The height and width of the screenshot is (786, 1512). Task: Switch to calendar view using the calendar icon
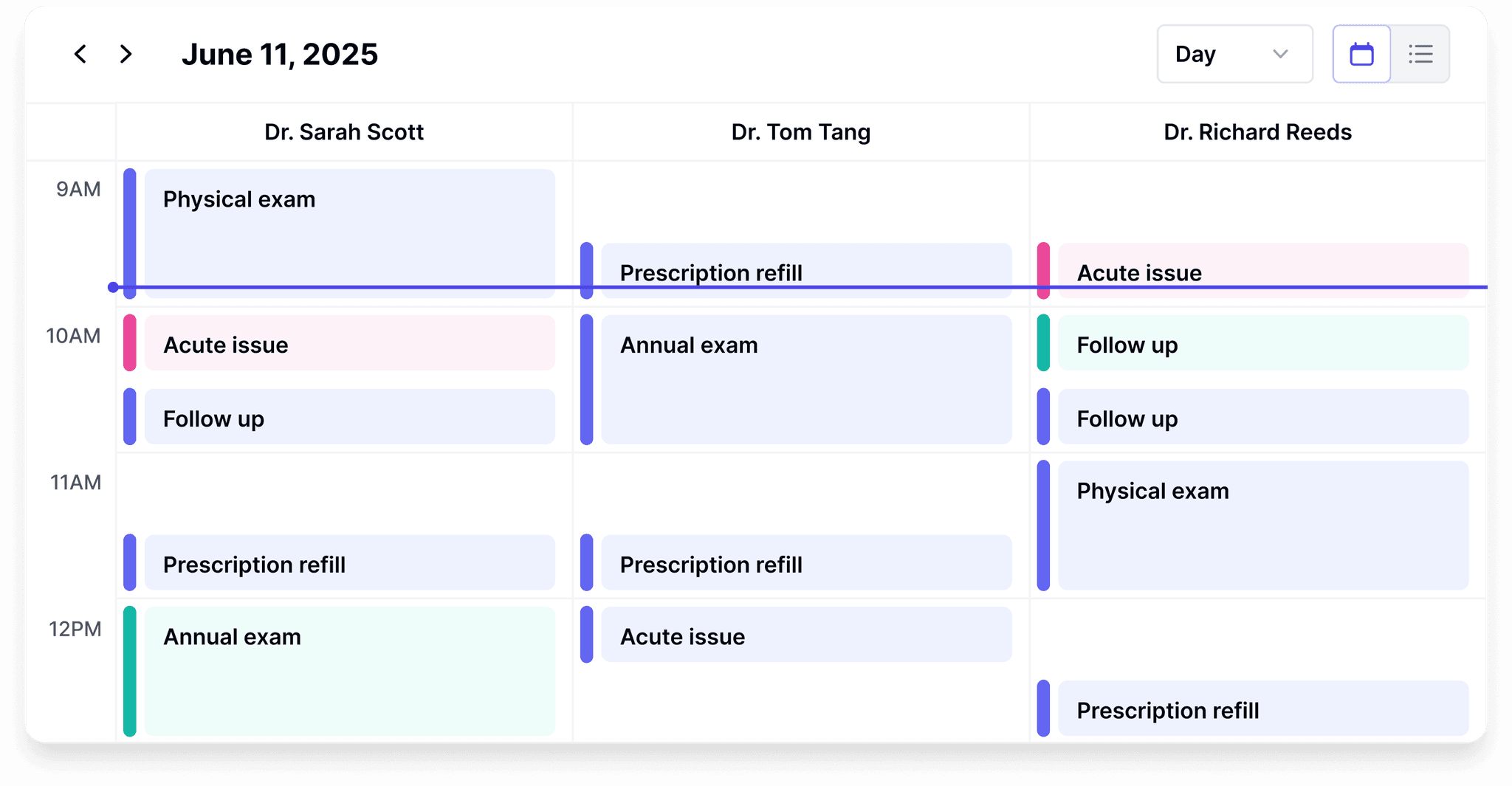[1361, 53]
